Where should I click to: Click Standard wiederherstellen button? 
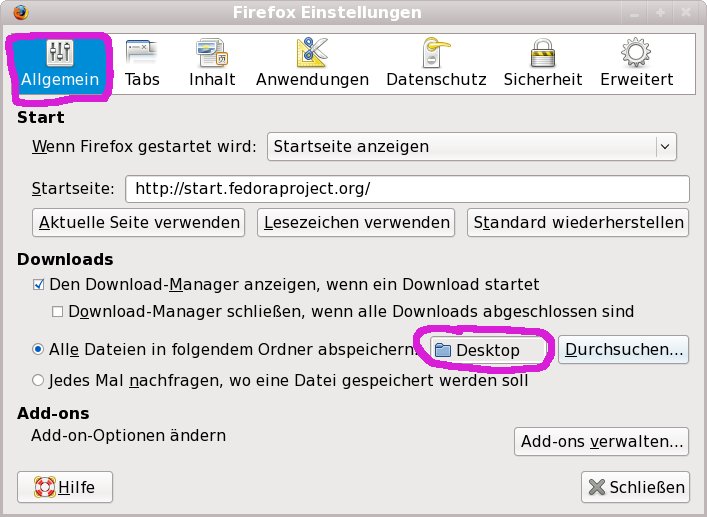pyautogui.click(x=578, y=222)
